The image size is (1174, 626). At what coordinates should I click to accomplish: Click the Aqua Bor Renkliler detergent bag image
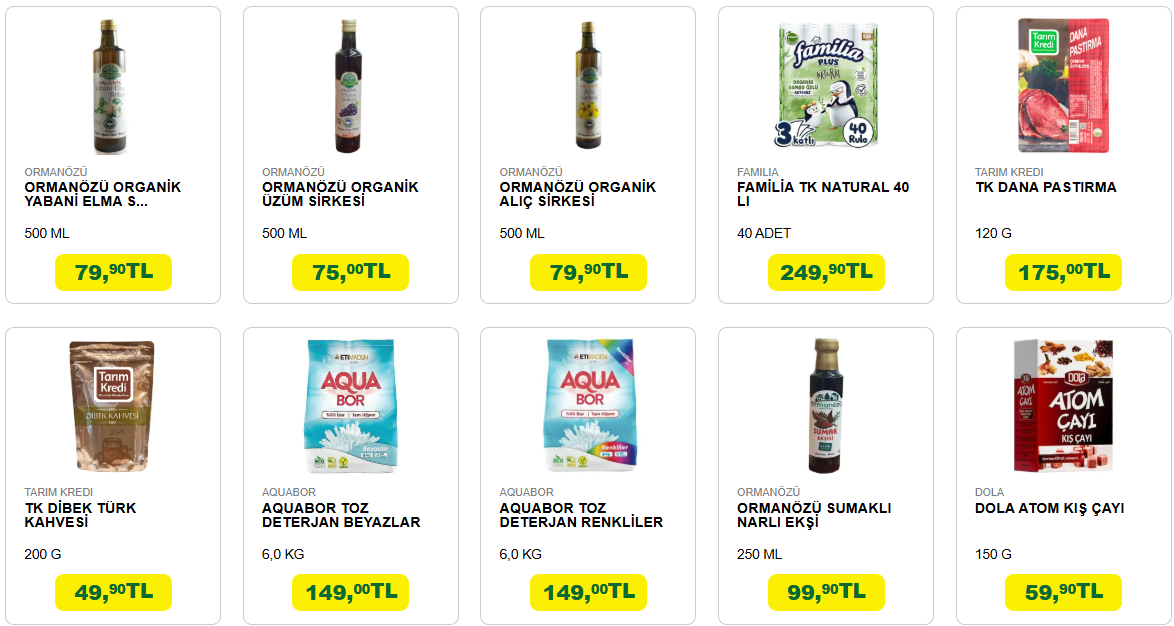click(588, 405)
